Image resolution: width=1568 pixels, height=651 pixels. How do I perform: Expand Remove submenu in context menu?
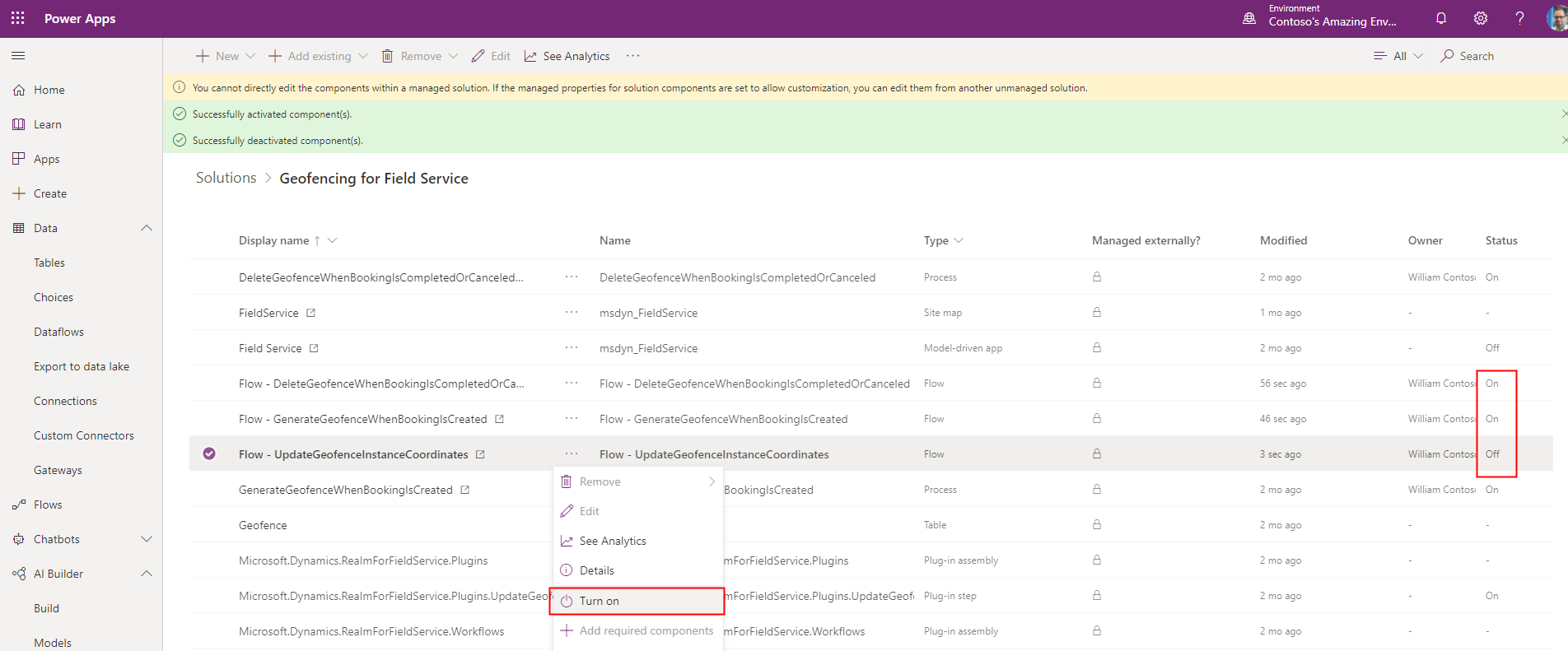pyautogui.click(x=712, y=481)
